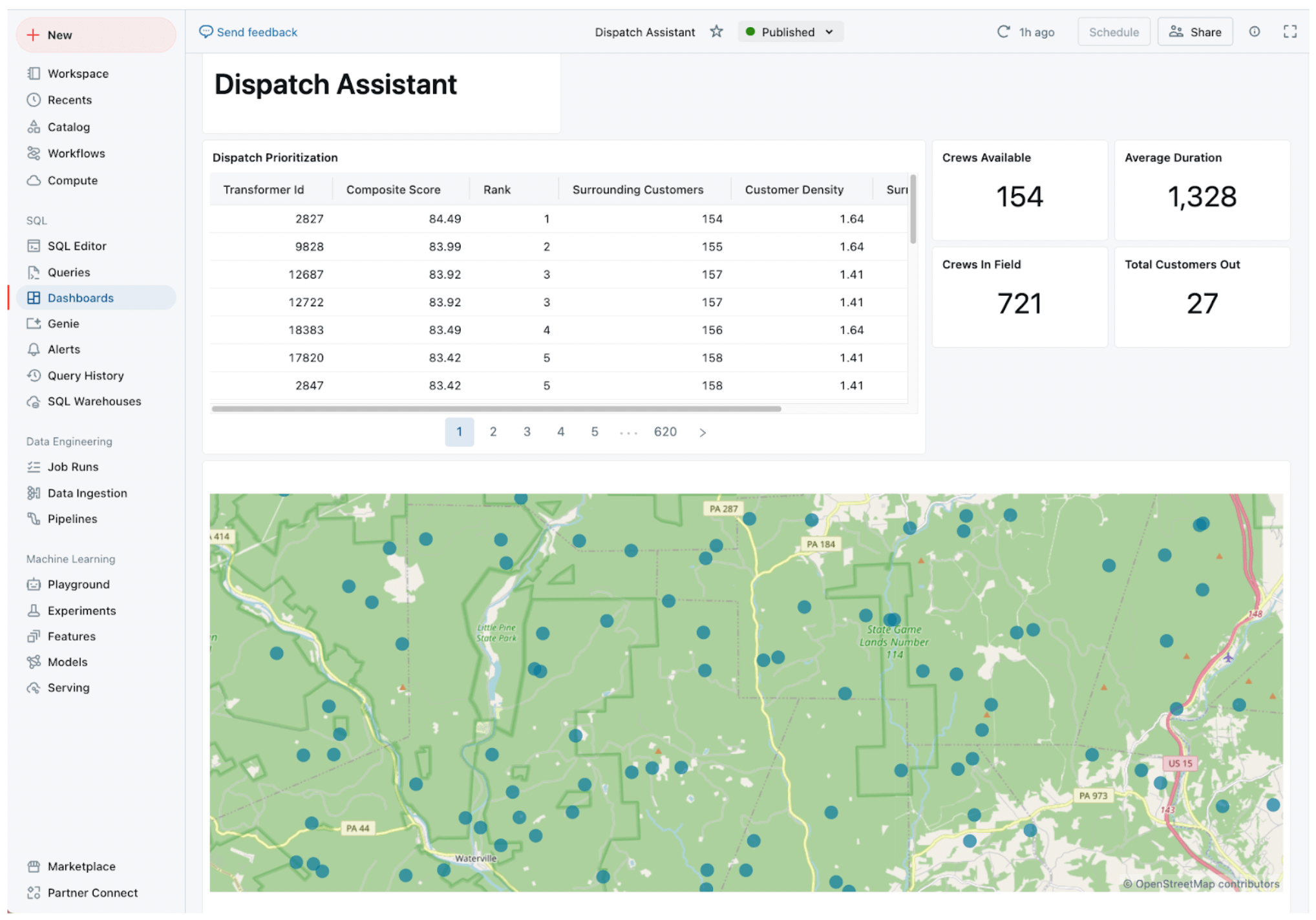Expand page 620 of dispatch results
Image resolution: width=1316 pixels, height=920 pixels.
(664, 432)
